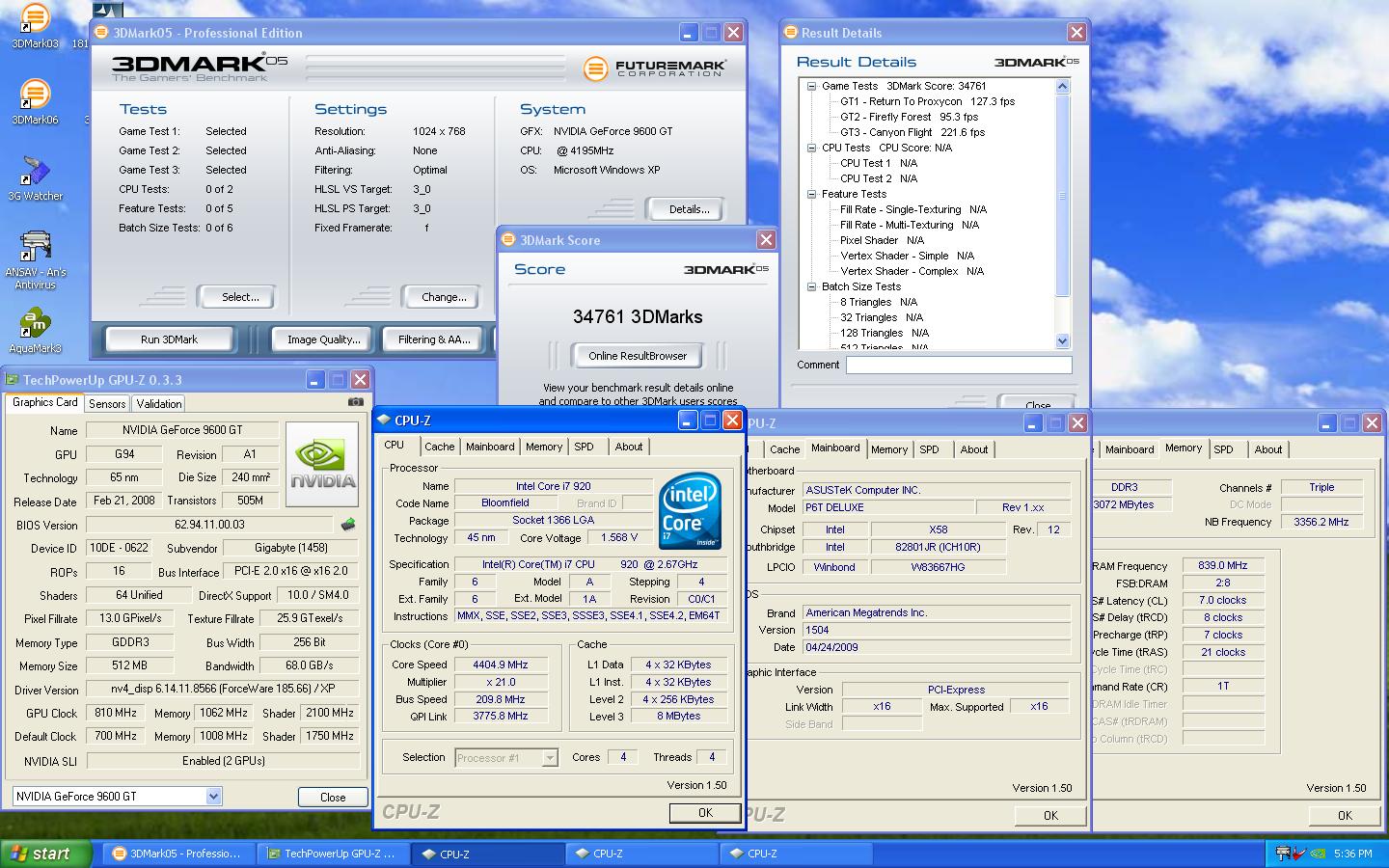Open About tab in CPU-Z Mainboard window
Image resolution: width=1389 pixels, height=868 pixels.
click(973, 449)
